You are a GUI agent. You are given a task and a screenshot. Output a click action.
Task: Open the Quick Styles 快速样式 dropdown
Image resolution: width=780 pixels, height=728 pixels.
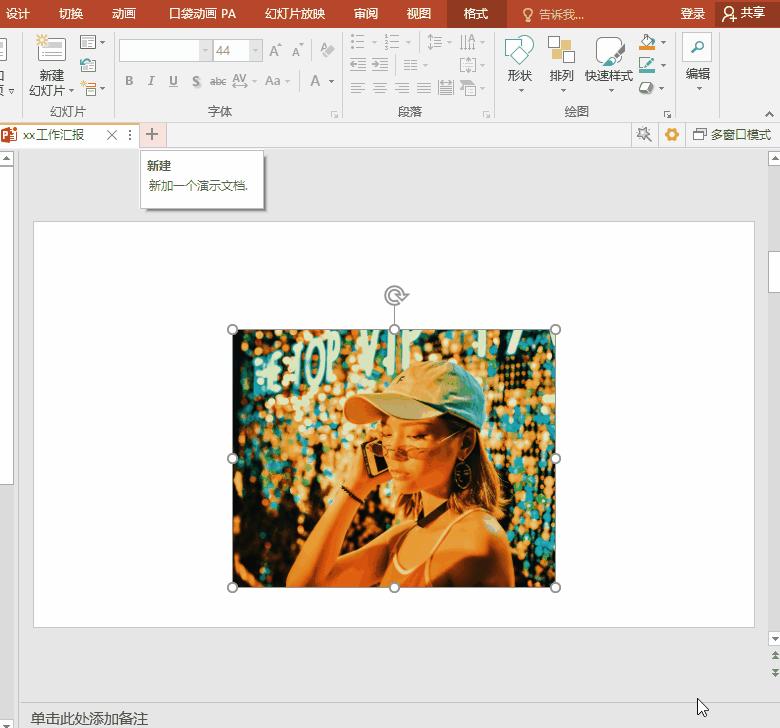[x=609, y=64]
